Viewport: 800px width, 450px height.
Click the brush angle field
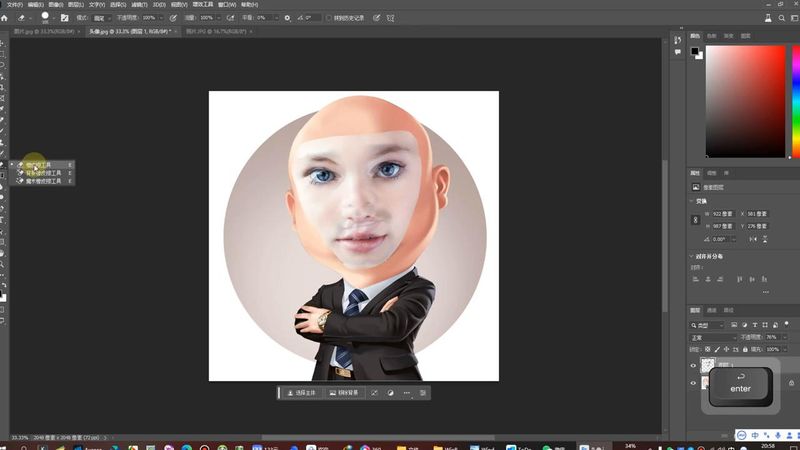312,18
